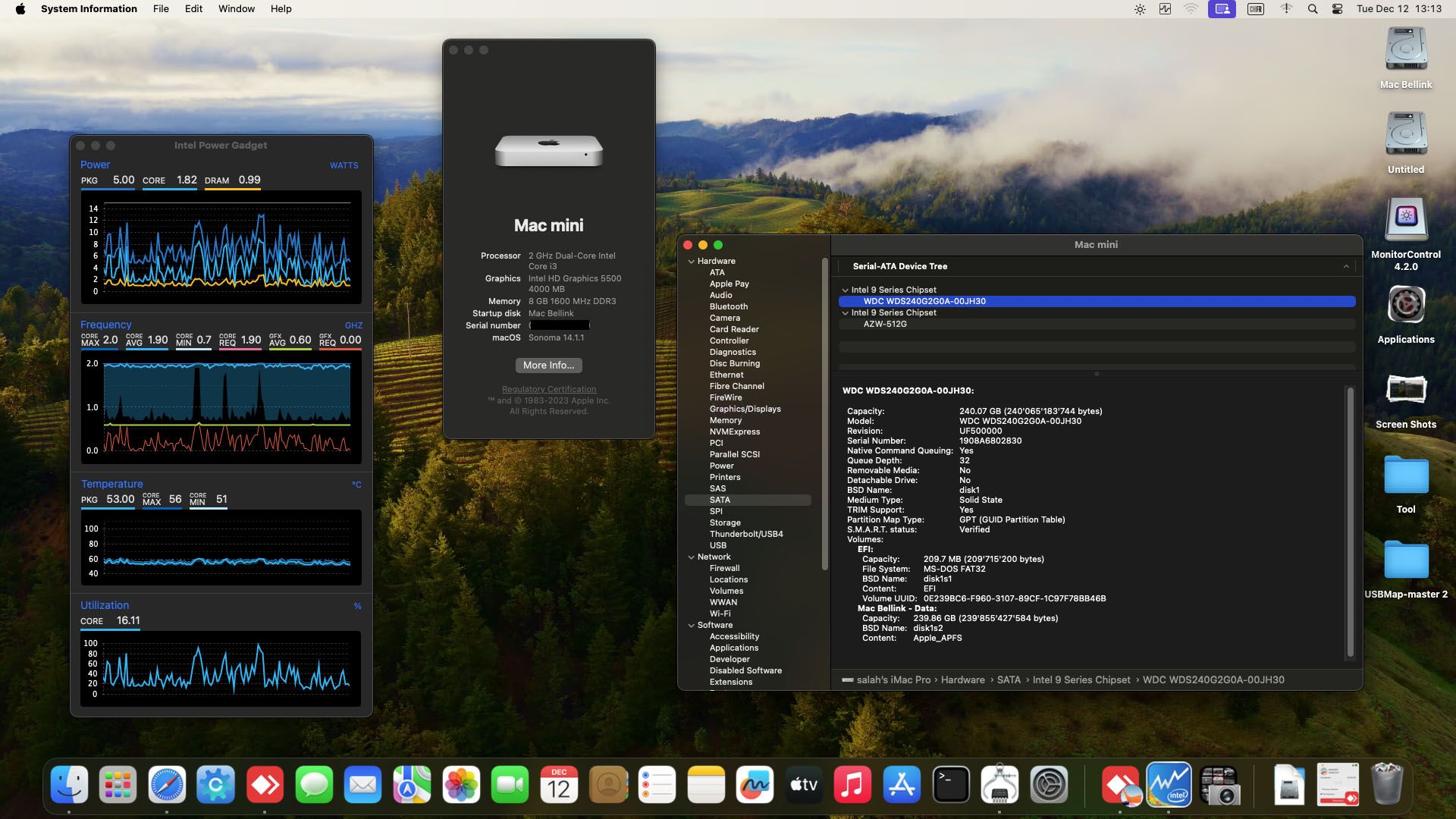Open System Settings from the Dock
This screenshot has width=1456, height=819.
pyautogui.click(x=1049, y=784)
